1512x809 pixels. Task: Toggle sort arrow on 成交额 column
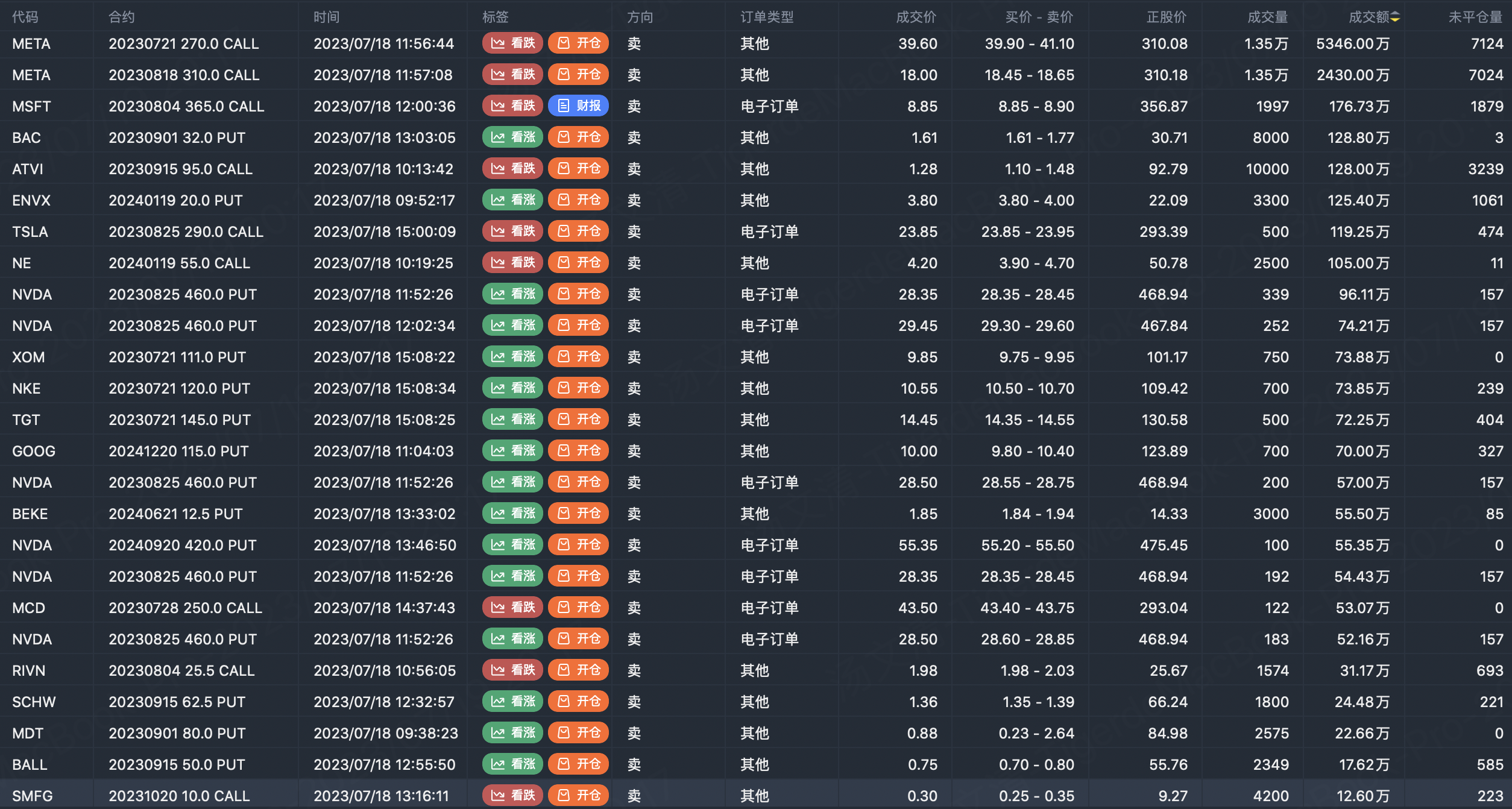(x=1395, y=17)
